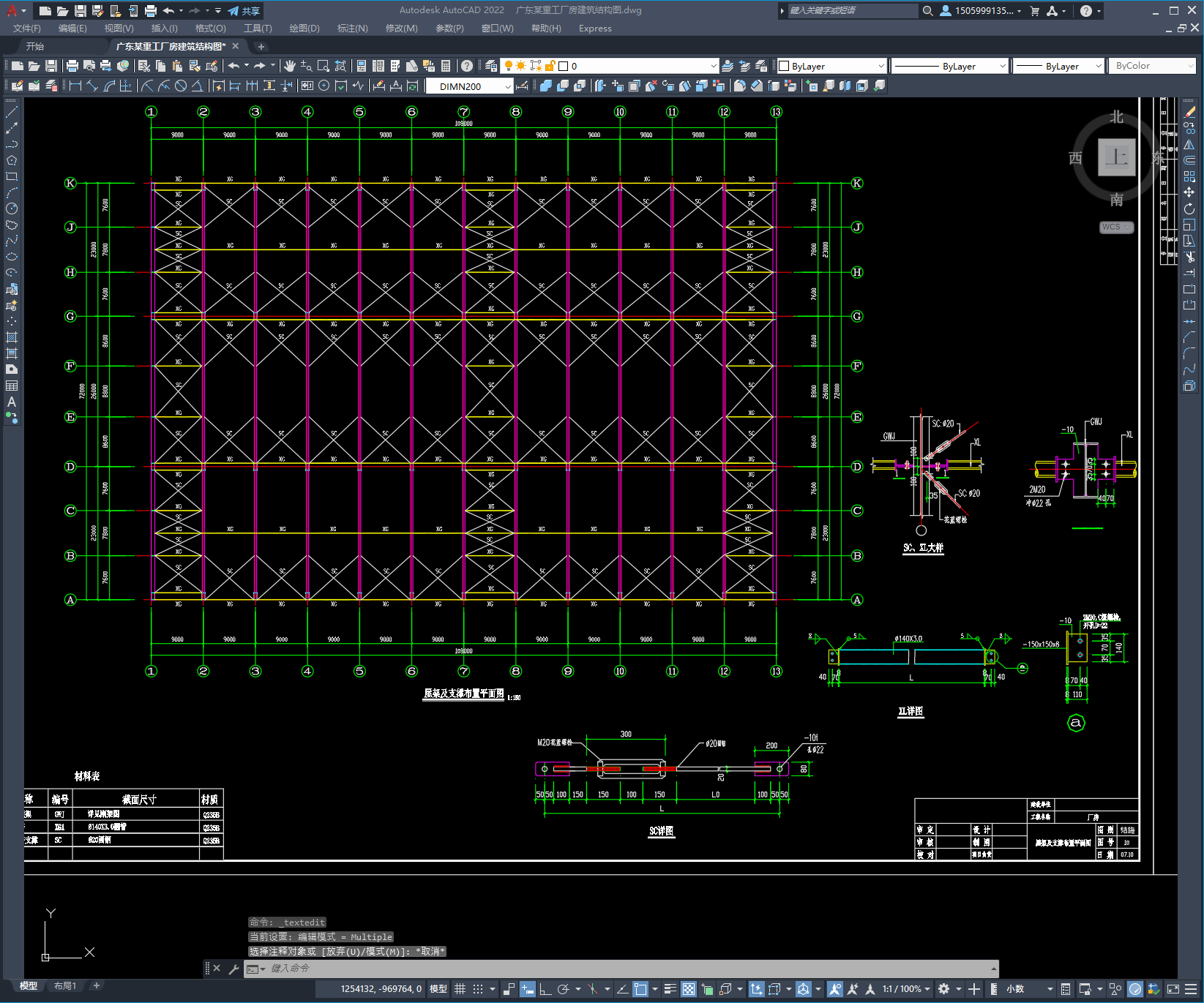Select the Move tool in the modify toolbar
The width and height of the screenshot is (1204, 1003).
(x=1189, y=192)
